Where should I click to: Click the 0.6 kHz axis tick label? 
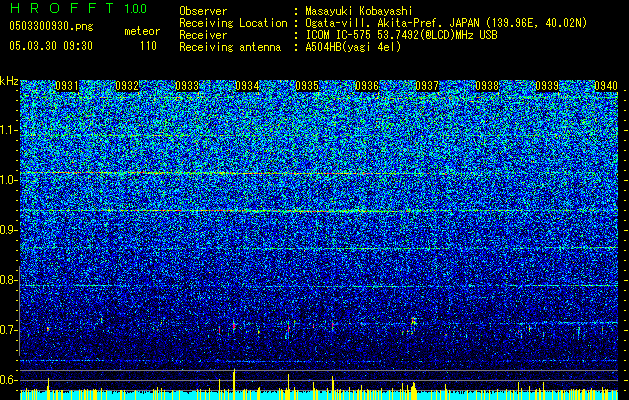tap(8, 380)
